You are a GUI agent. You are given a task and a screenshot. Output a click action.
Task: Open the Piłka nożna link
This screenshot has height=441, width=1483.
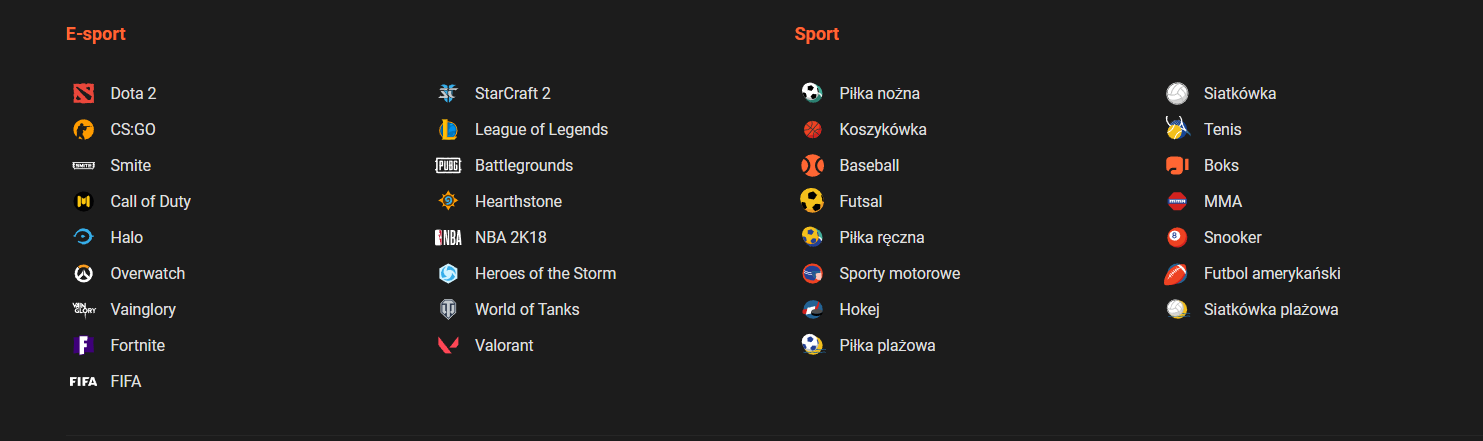(x=879, y=93)
